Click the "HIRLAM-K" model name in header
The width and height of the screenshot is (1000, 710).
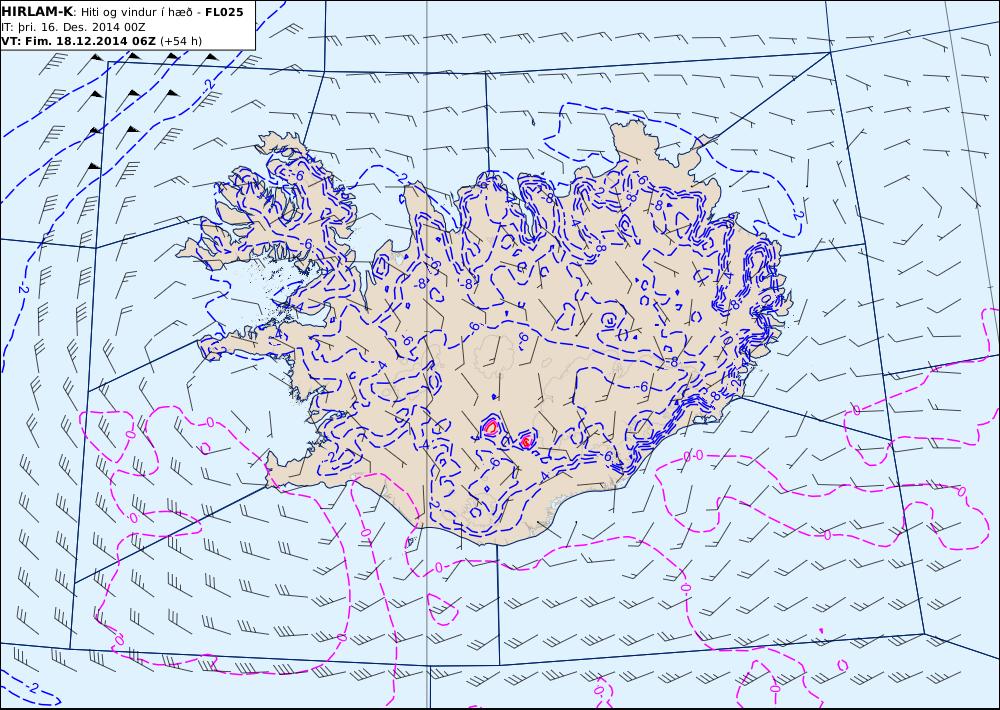36,11
